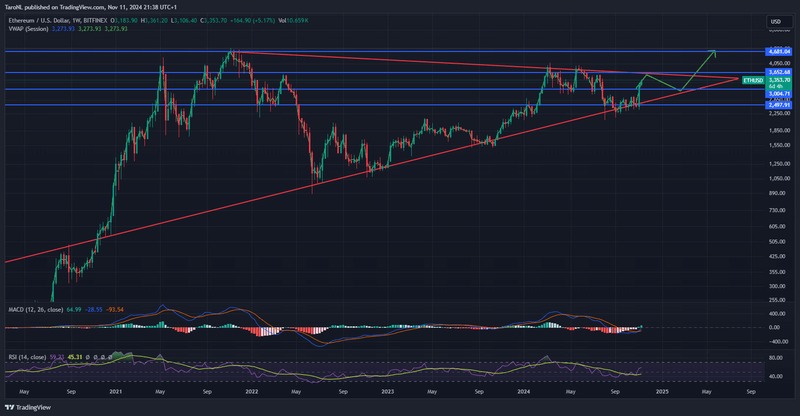Click the high value 3,361.20
Screen dimensions: 800x416
[x=156, y=20]
